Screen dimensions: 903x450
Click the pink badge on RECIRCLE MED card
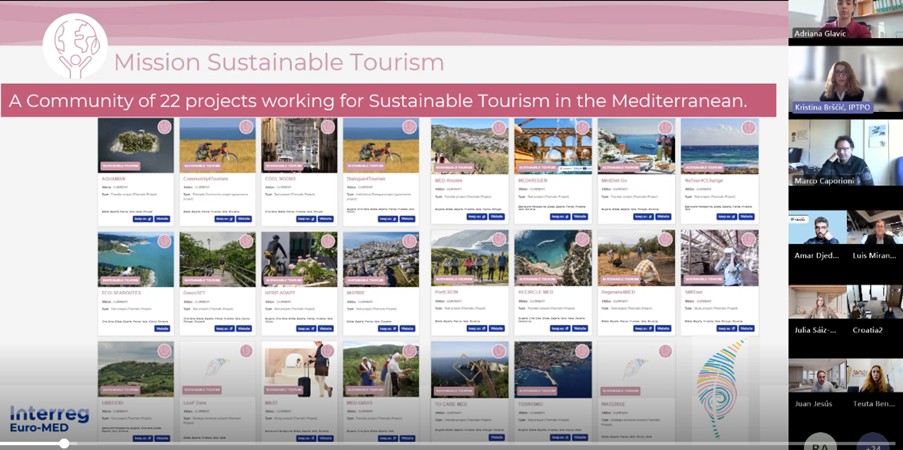point(581,240)
